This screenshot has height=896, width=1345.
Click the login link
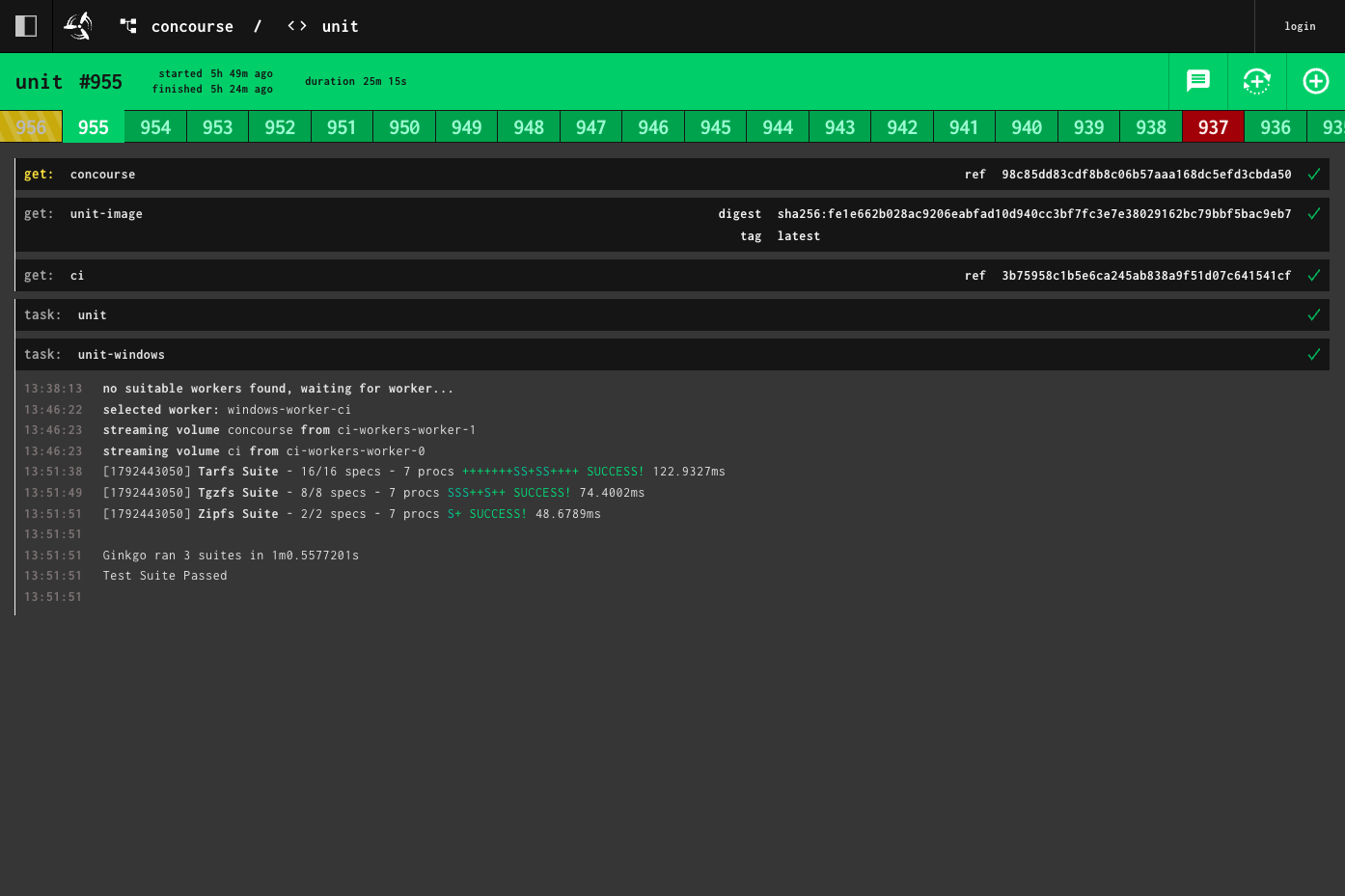pos(1300,26)
